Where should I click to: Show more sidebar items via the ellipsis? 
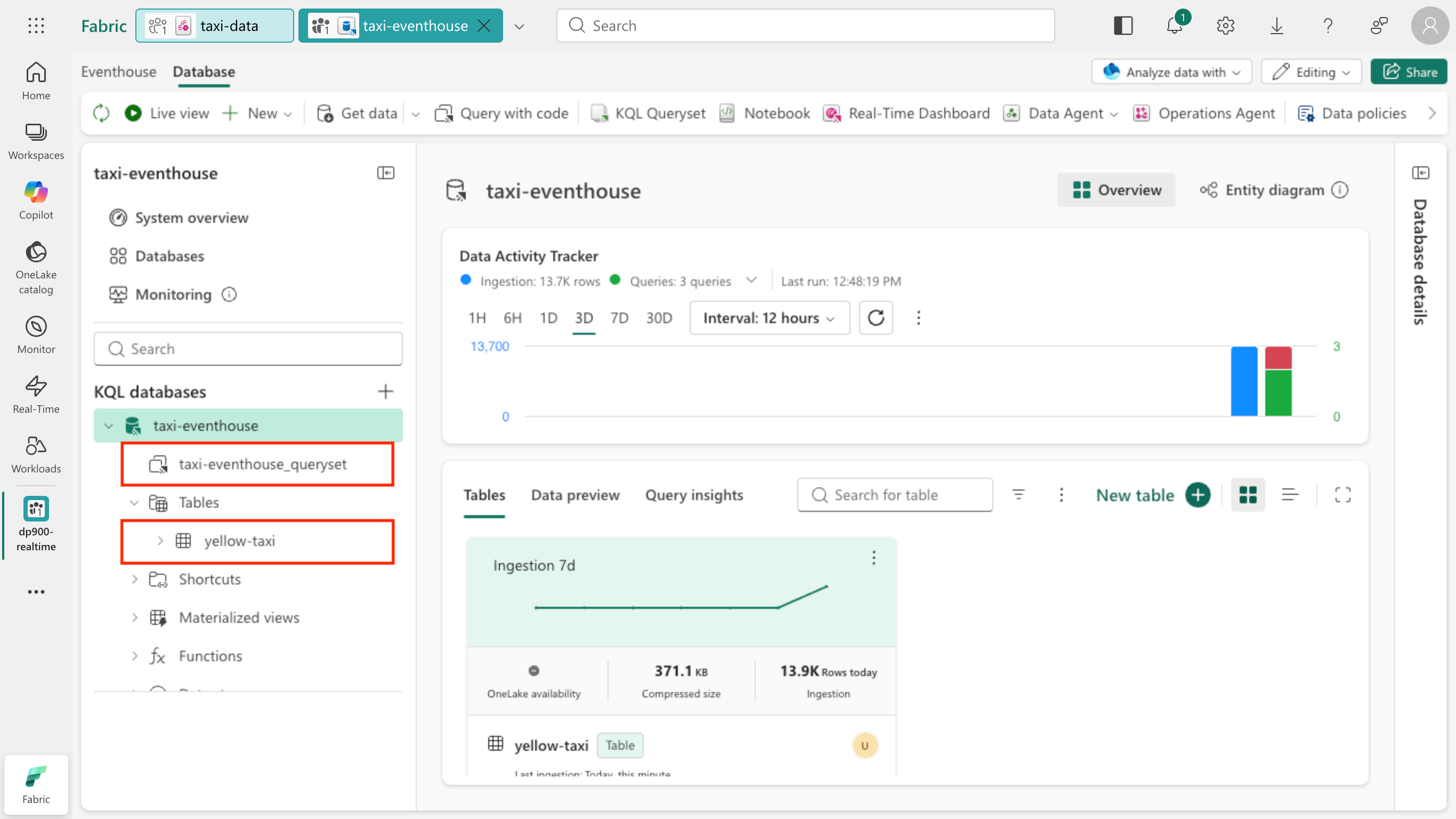pyautogui.click(x=36, y=592)
